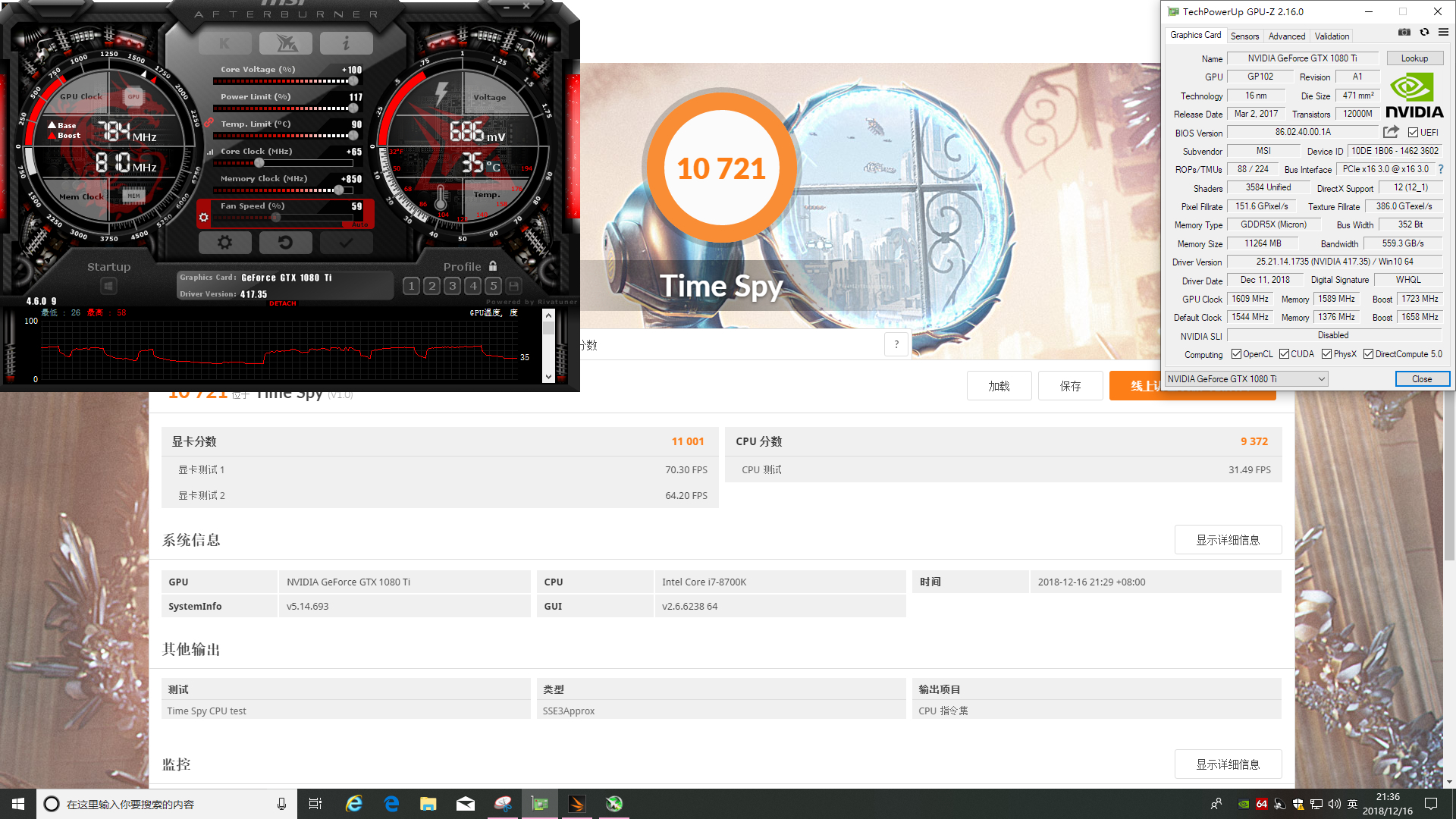Click the 保存 save button

point(1070,386)
